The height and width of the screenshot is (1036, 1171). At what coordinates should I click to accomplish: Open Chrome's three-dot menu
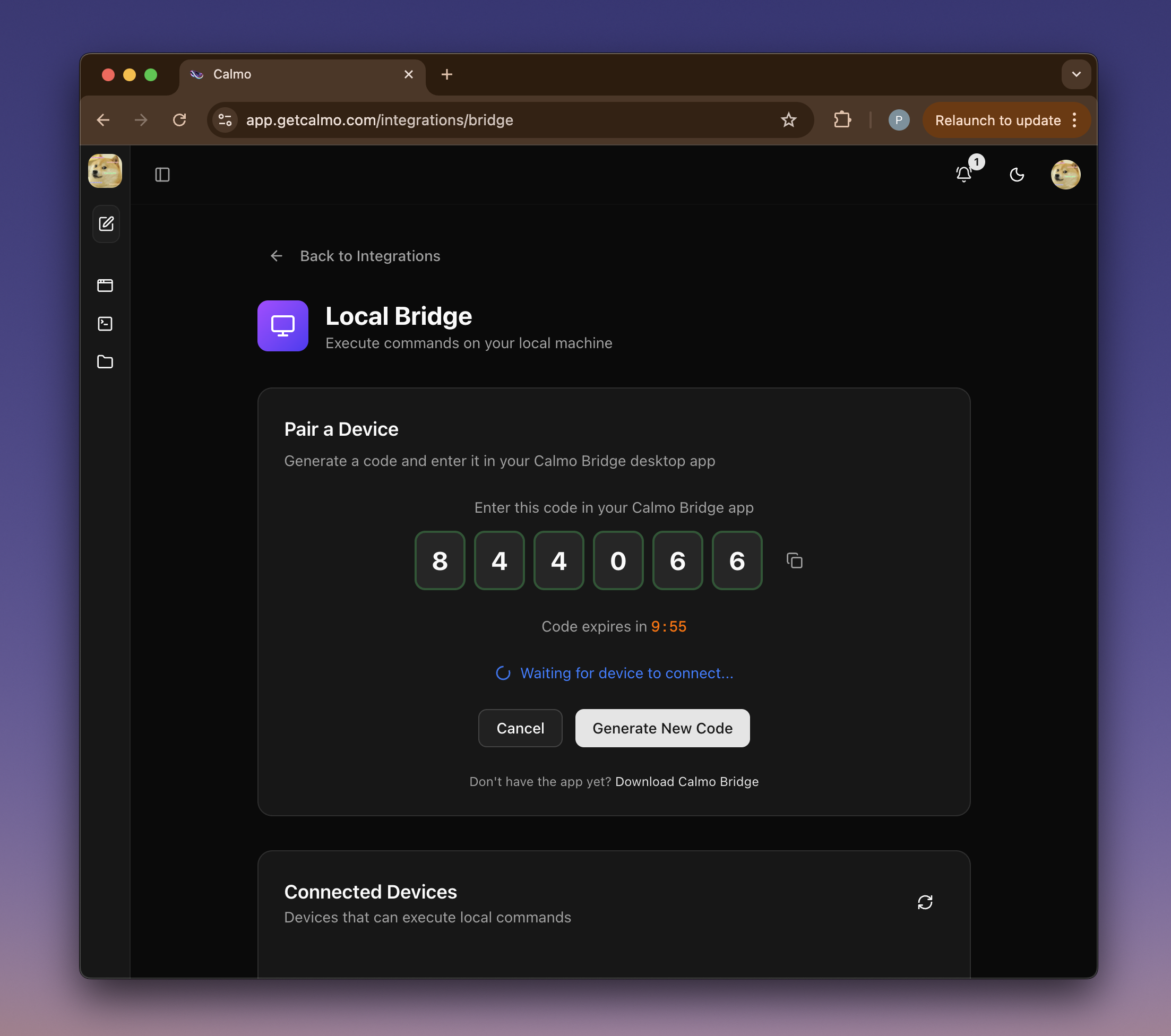[x=1075, y=120]
